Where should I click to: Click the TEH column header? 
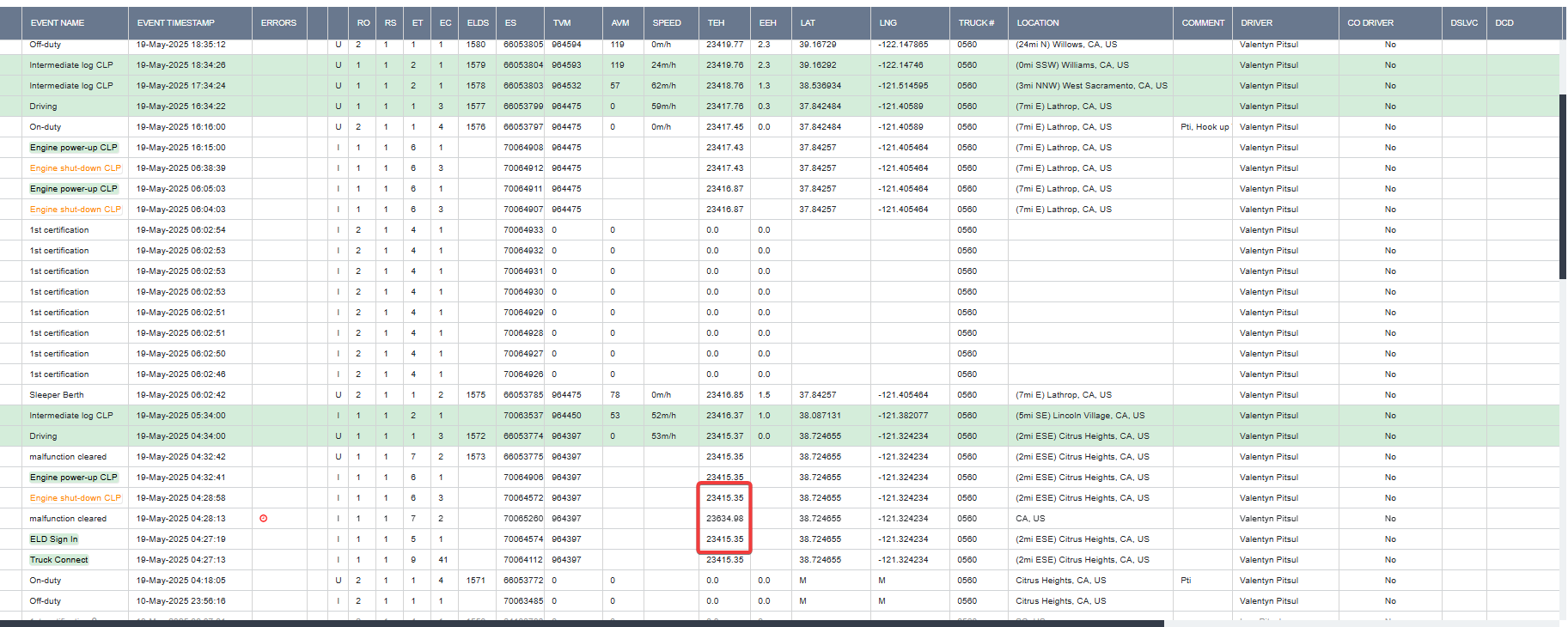tap(717, 23)
